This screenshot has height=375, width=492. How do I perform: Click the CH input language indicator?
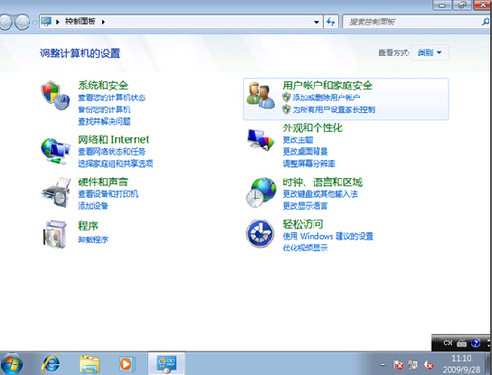click(448, 343)
